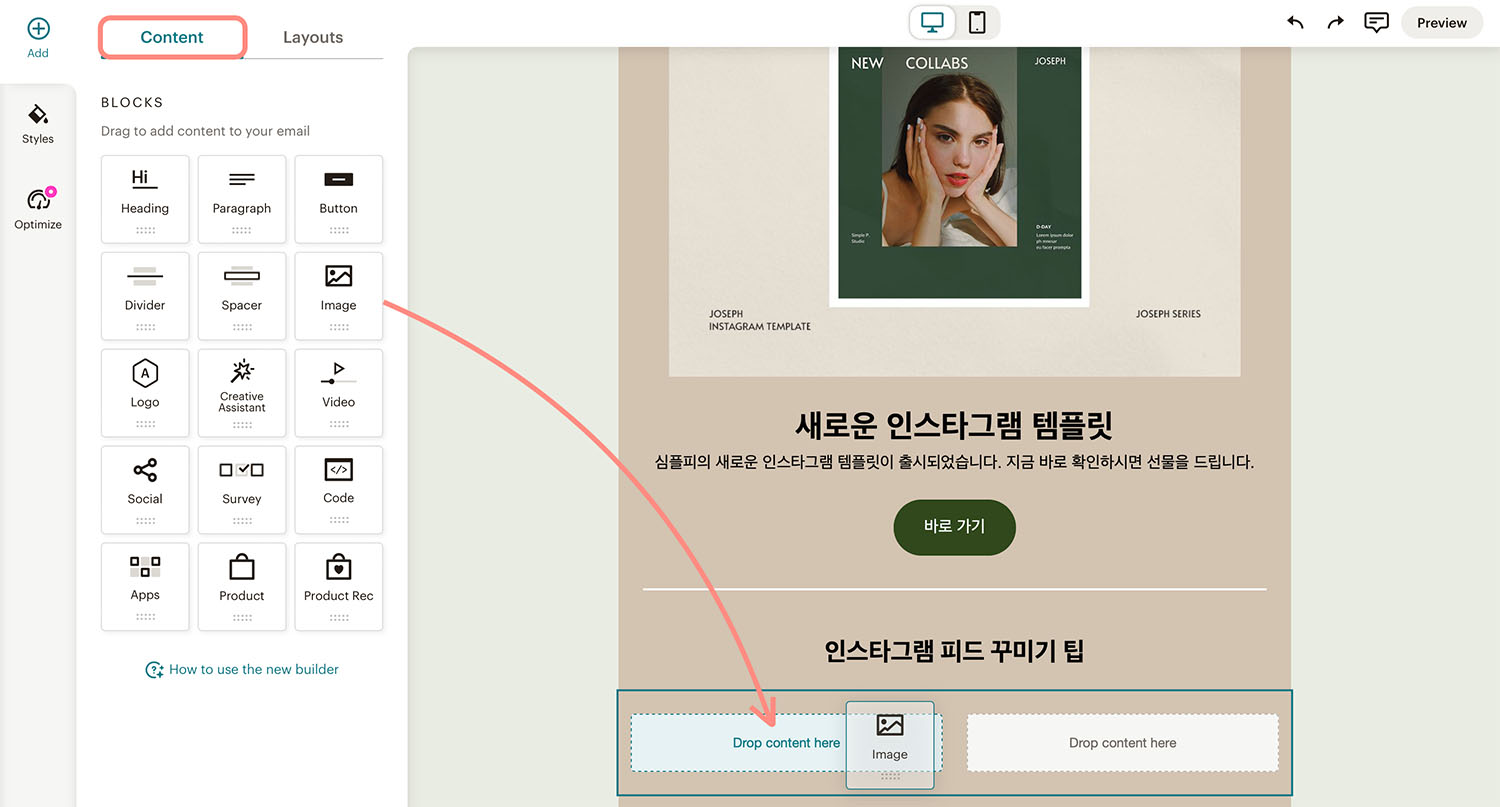Select the Paragraph block
1500x807 pixels.
pyautogui.click(x=242, y=199)
